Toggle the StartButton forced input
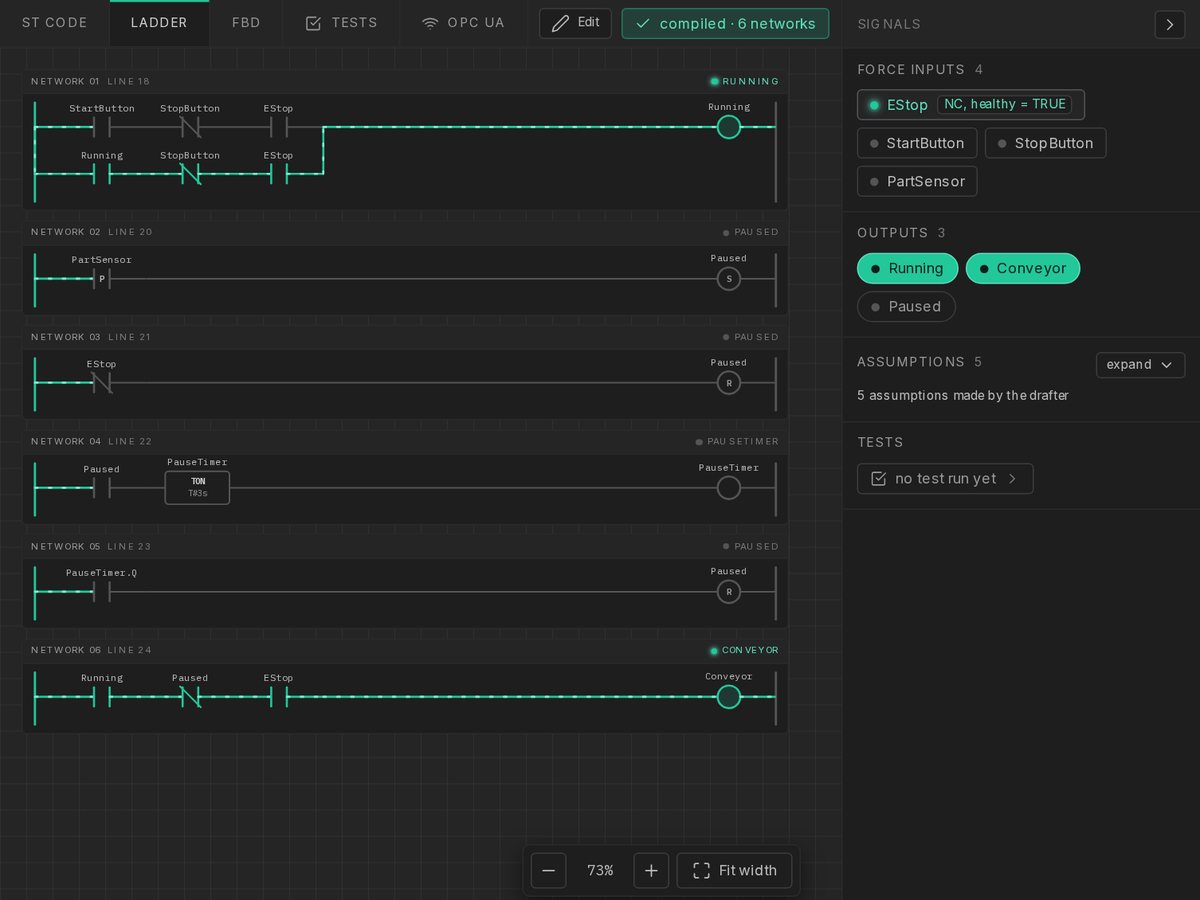 [917, 143]
